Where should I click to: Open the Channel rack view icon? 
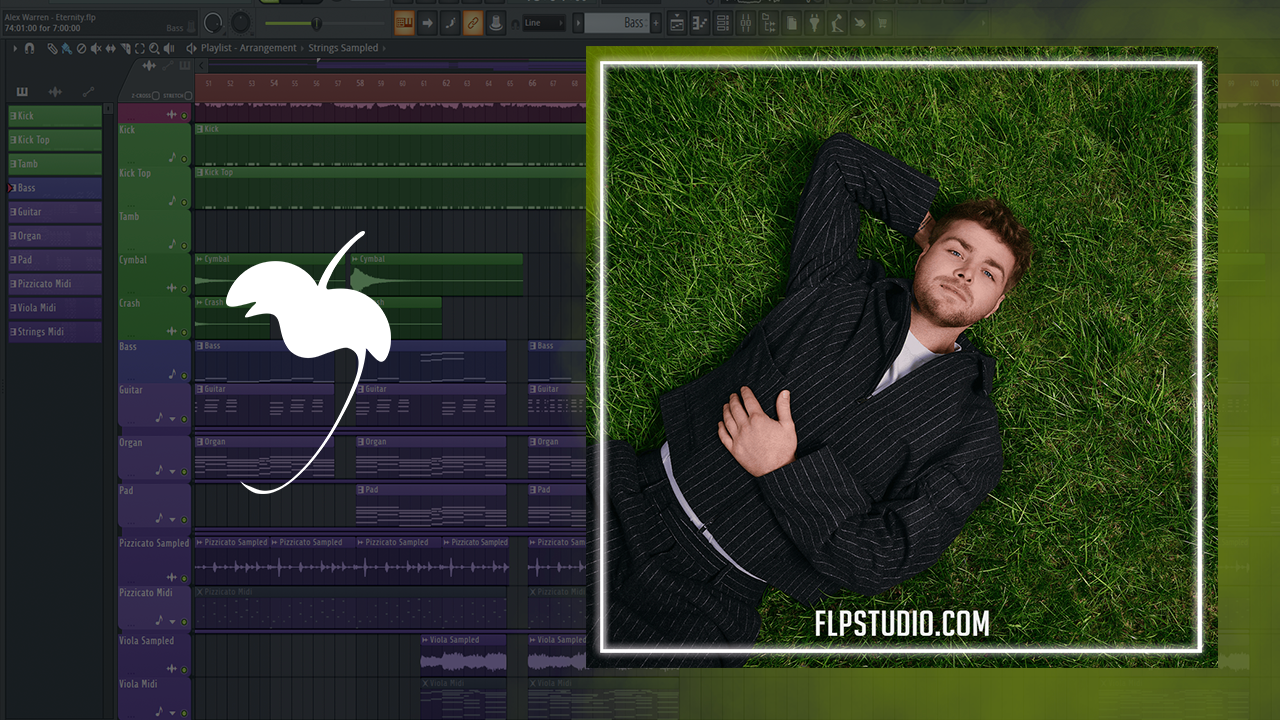tap(723, 23)
